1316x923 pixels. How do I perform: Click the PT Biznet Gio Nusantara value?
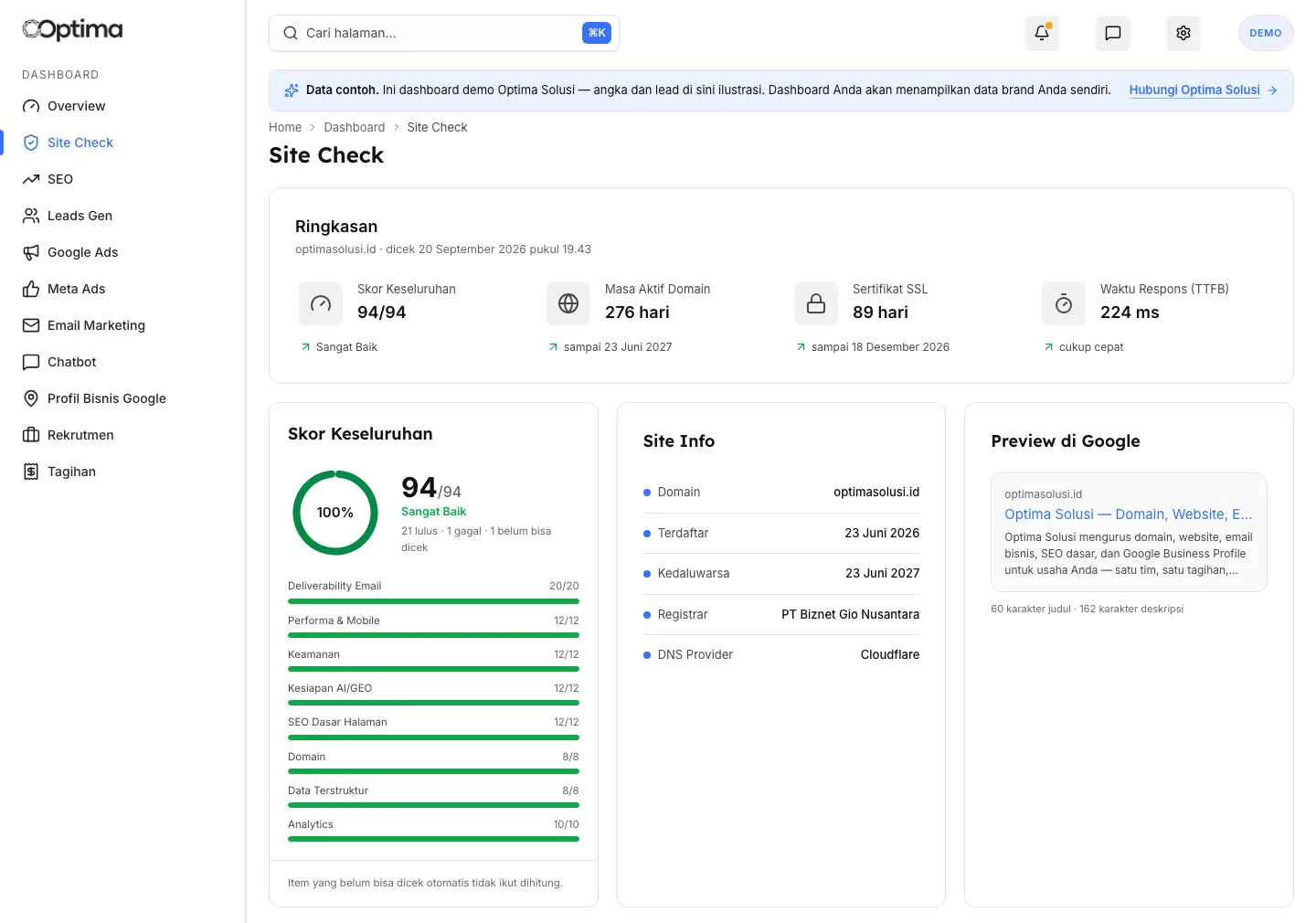click(x=850, y=614)
